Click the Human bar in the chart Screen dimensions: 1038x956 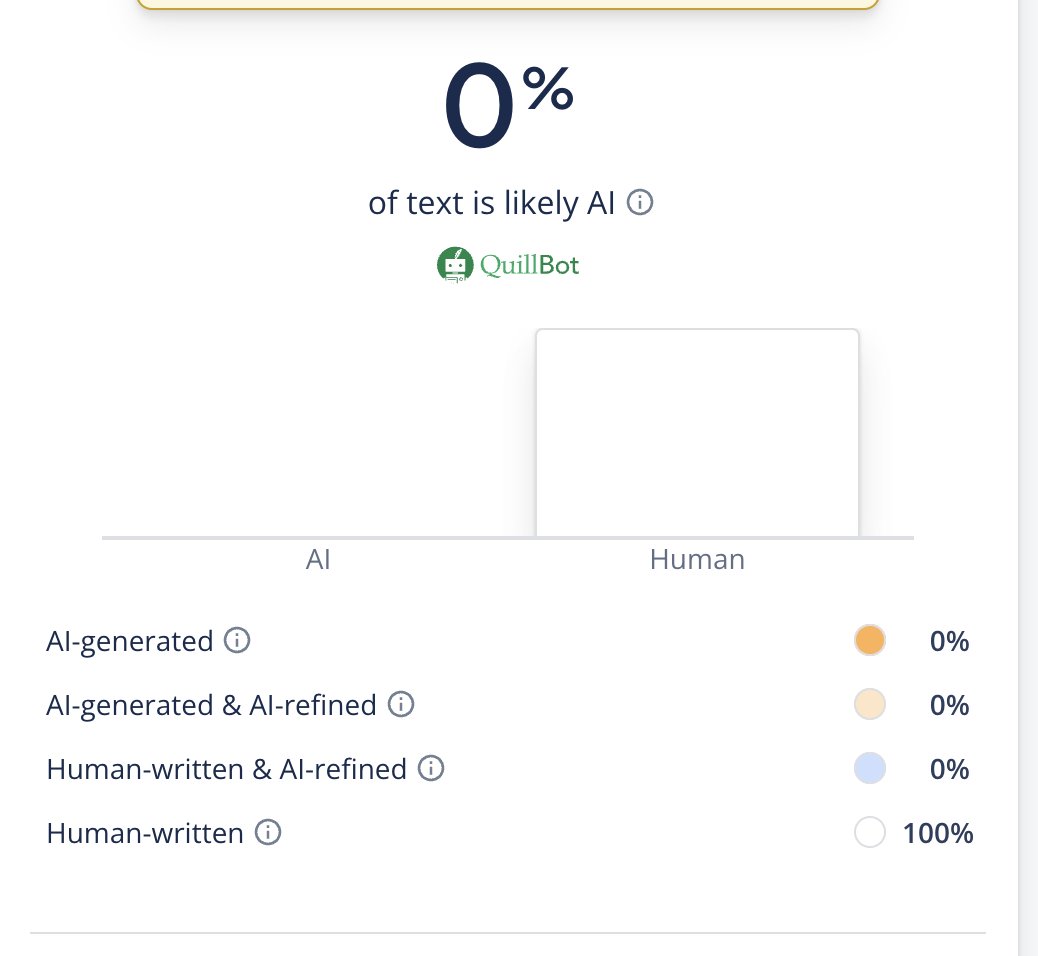pos(697,433)
